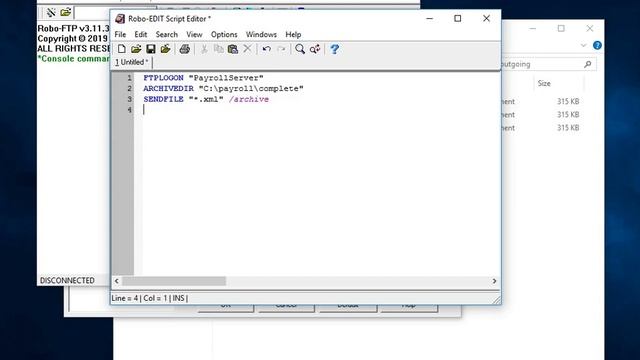The width and height of the screenshot is (640, 360).
Task: Paste clipboard with Paste icon
Action: [x=233, y=49]
